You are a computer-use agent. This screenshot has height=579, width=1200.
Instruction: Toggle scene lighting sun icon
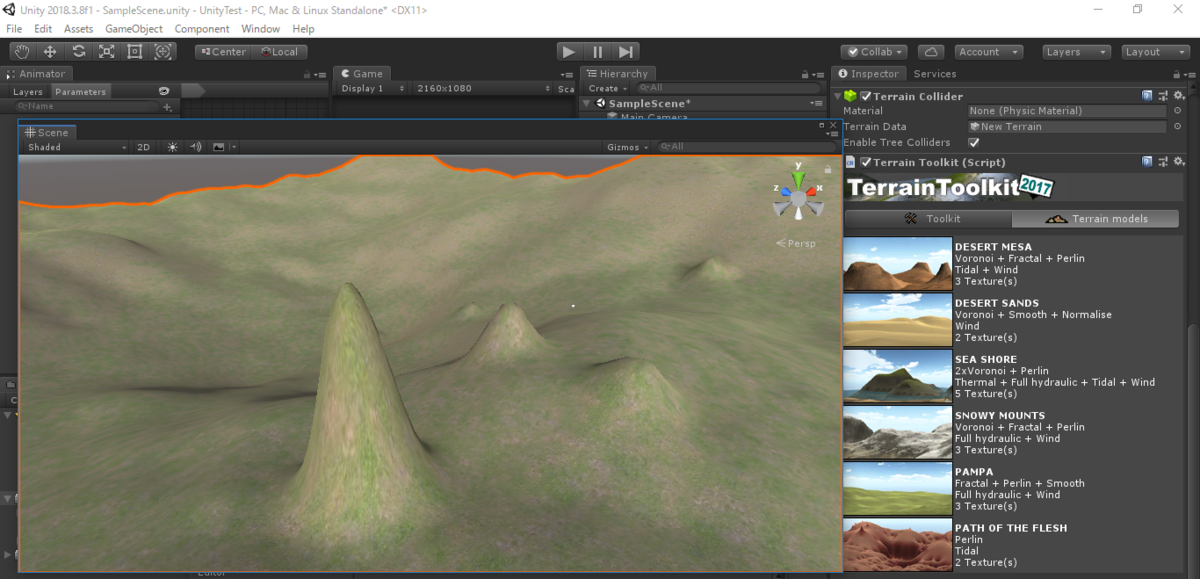[172, 147]
